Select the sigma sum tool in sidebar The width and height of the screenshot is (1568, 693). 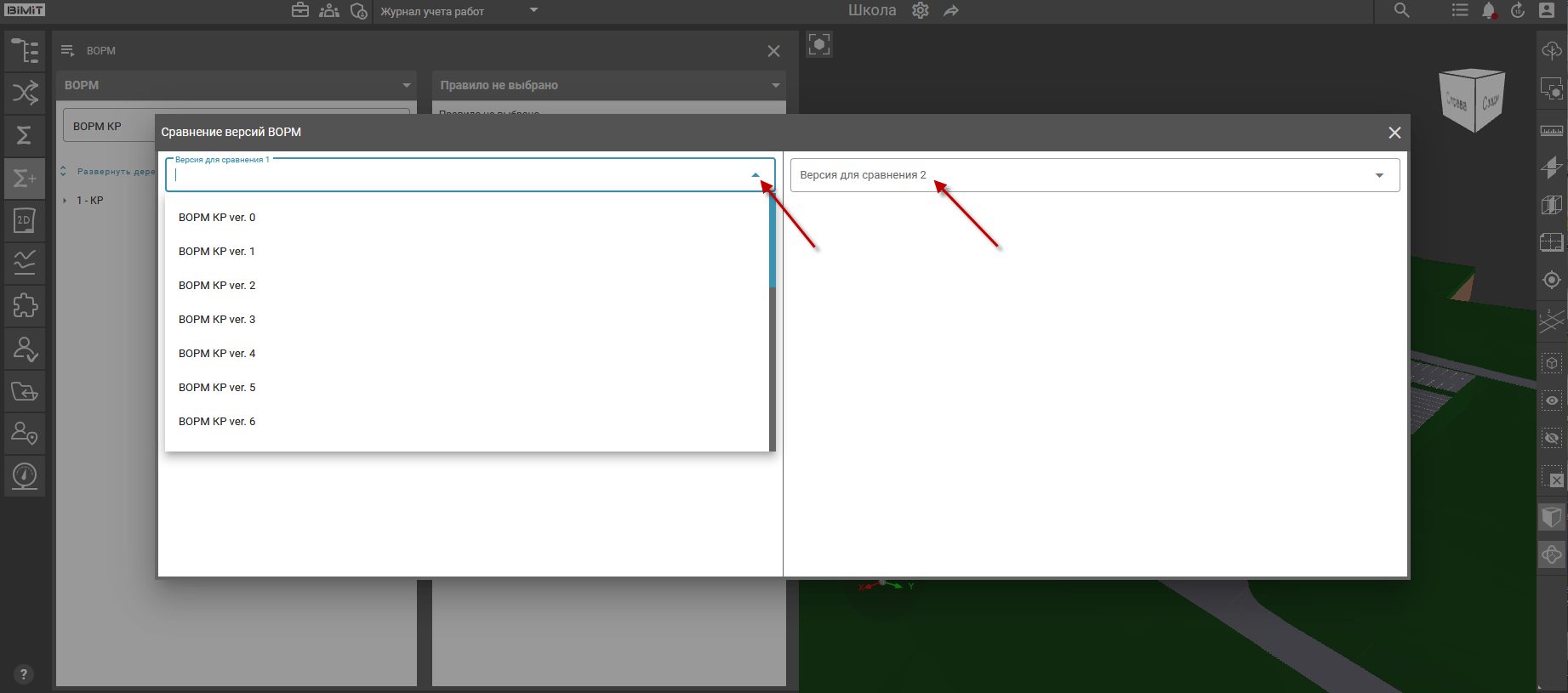pos(25,136)
